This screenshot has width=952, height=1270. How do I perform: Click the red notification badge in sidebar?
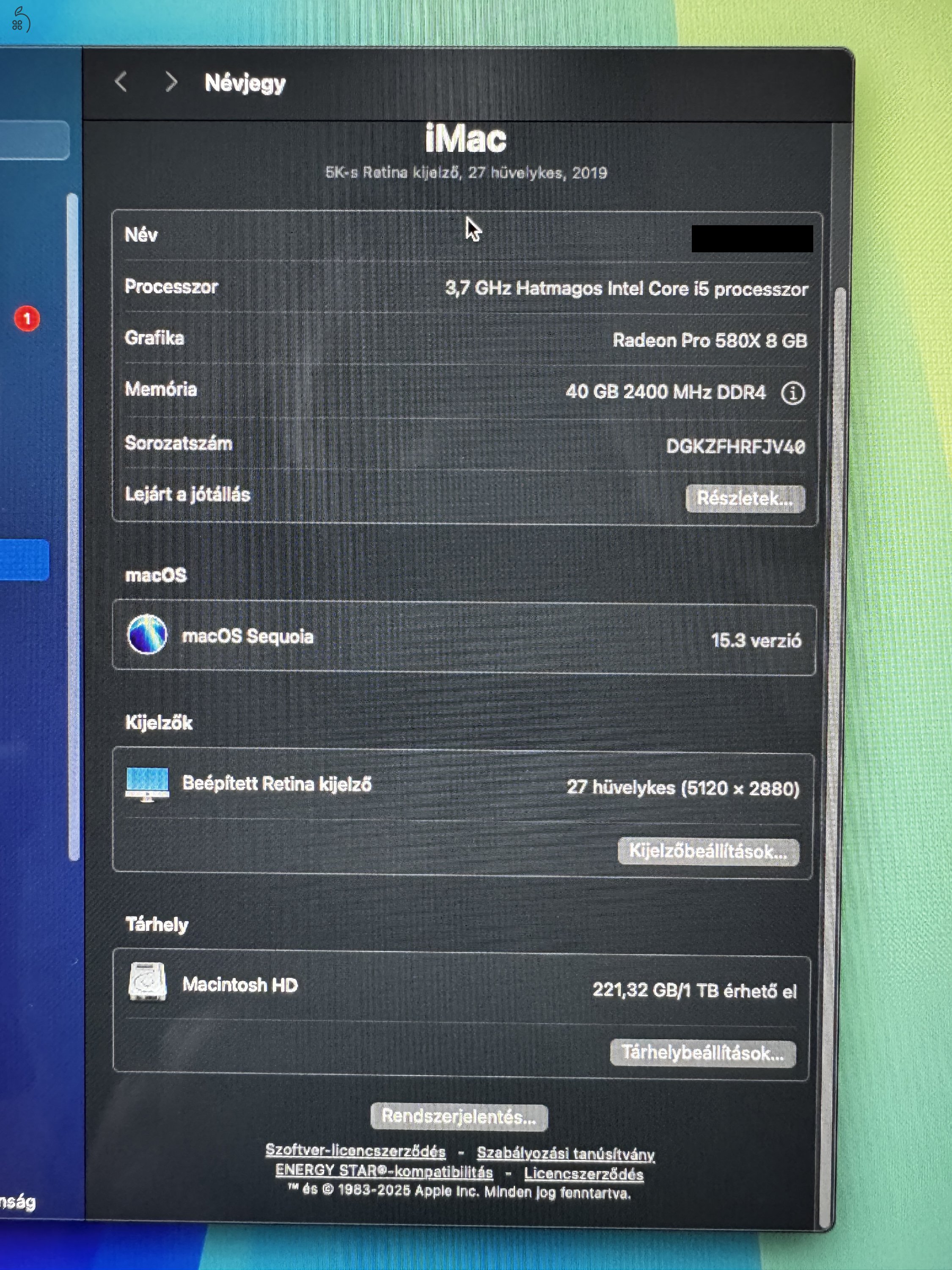pyautogui.click(x=27, y=319)
